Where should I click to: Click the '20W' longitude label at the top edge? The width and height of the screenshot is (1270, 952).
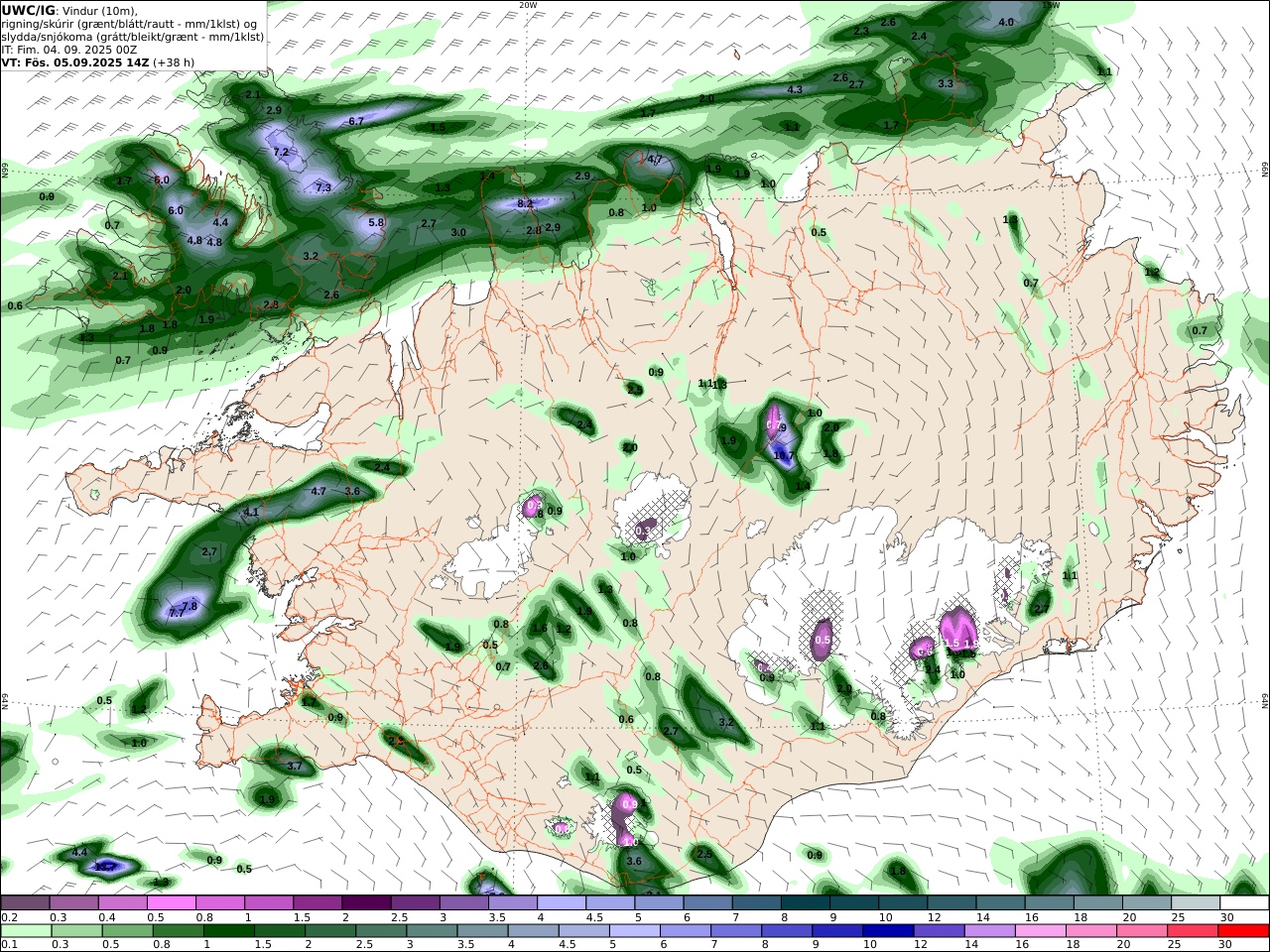[528, 5]
